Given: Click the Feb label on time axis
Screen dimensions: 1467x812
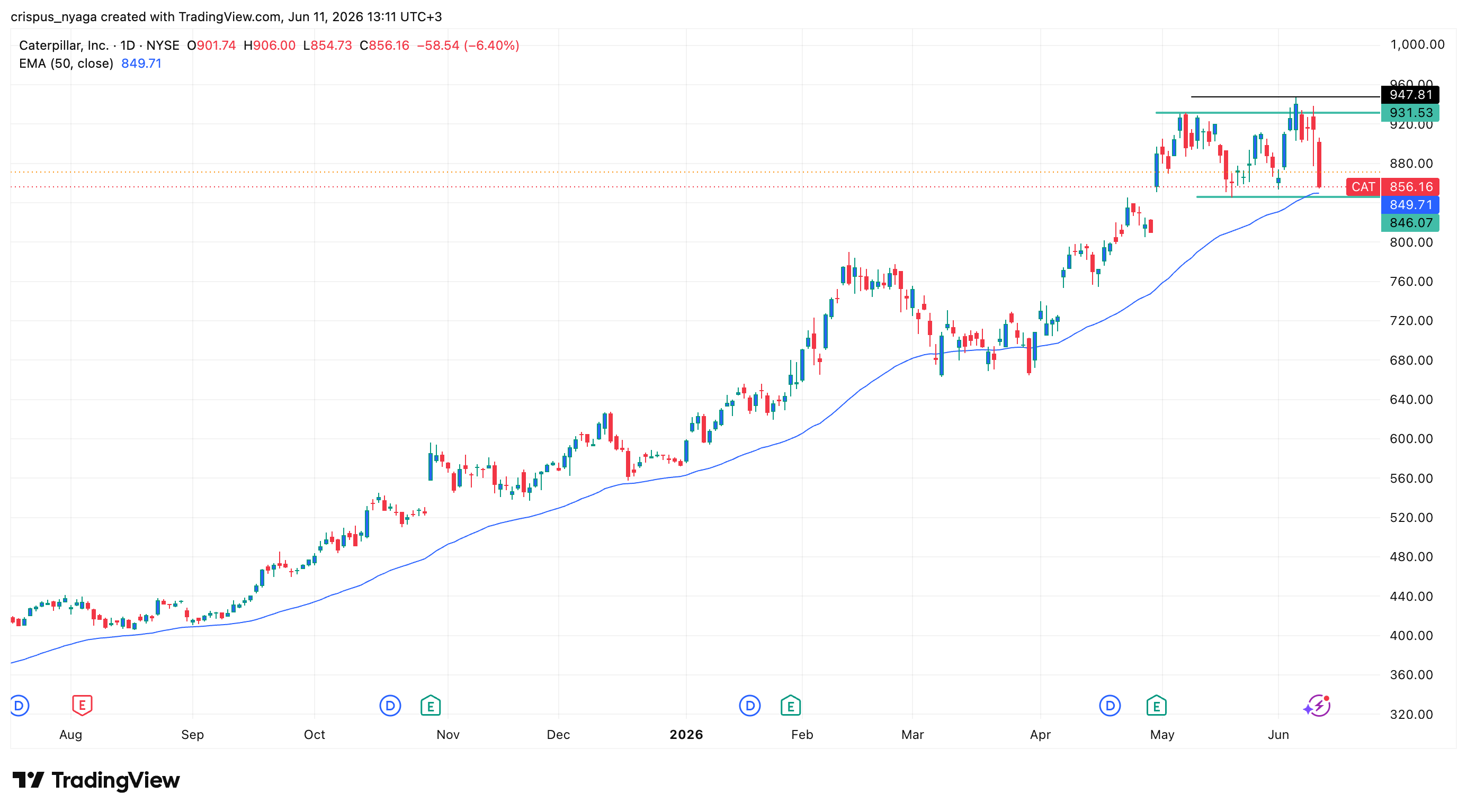Looking at the screenshot, I should (x=802, y=735).
